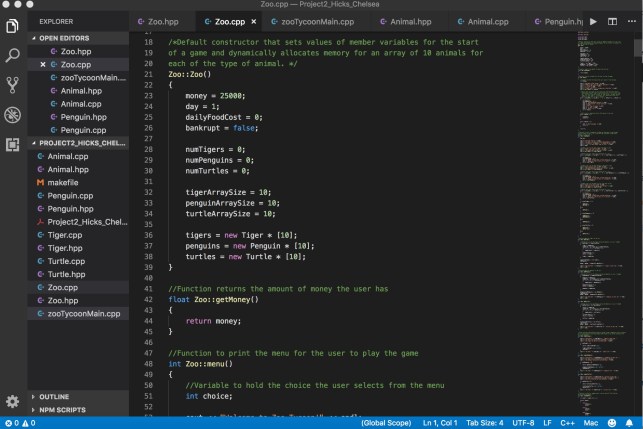Viewport: 643px width, 429px height.
Task: Open the Search view
Action: (x=12, y=55)
